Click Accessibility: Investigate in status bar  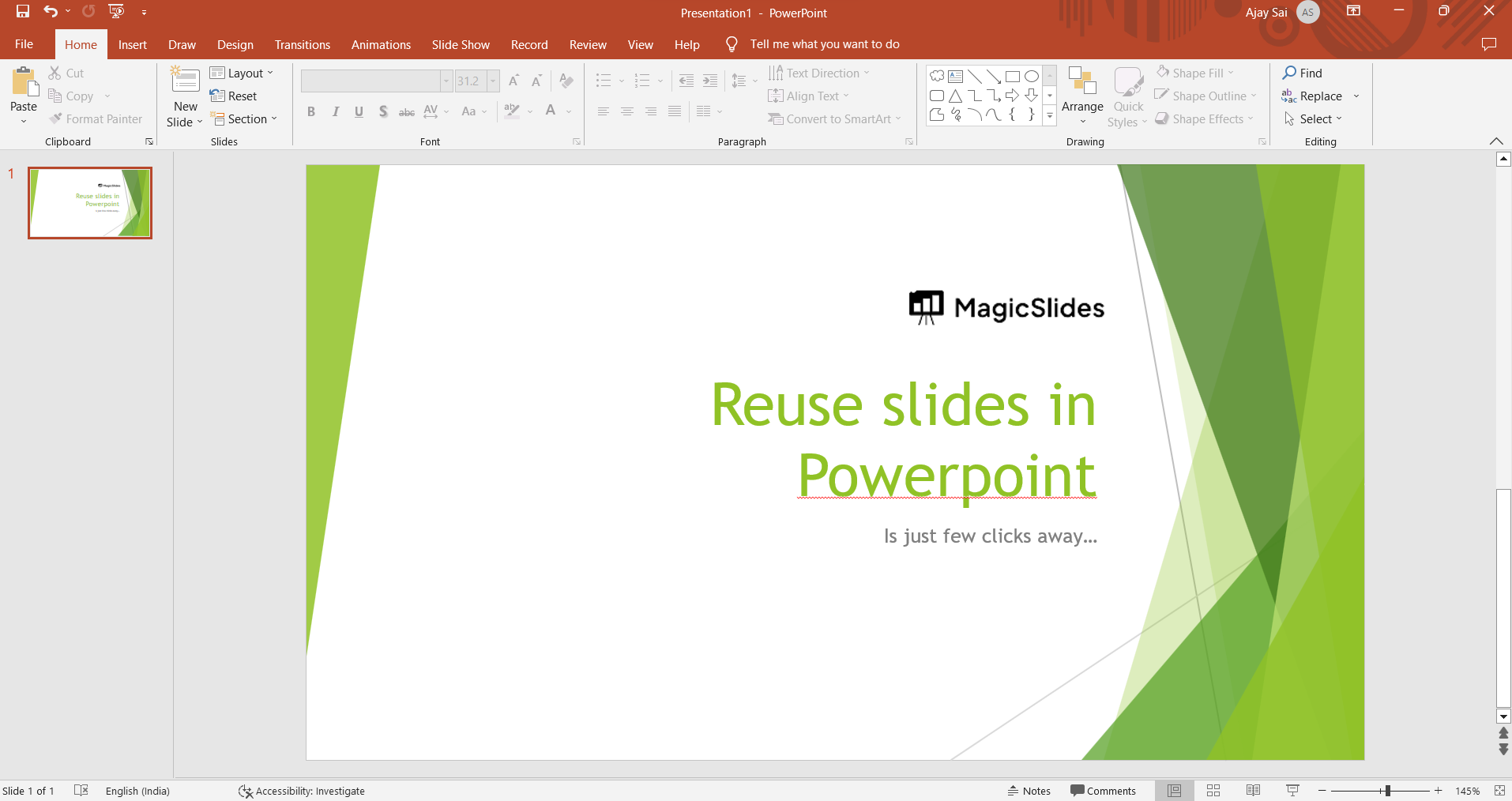302,791
